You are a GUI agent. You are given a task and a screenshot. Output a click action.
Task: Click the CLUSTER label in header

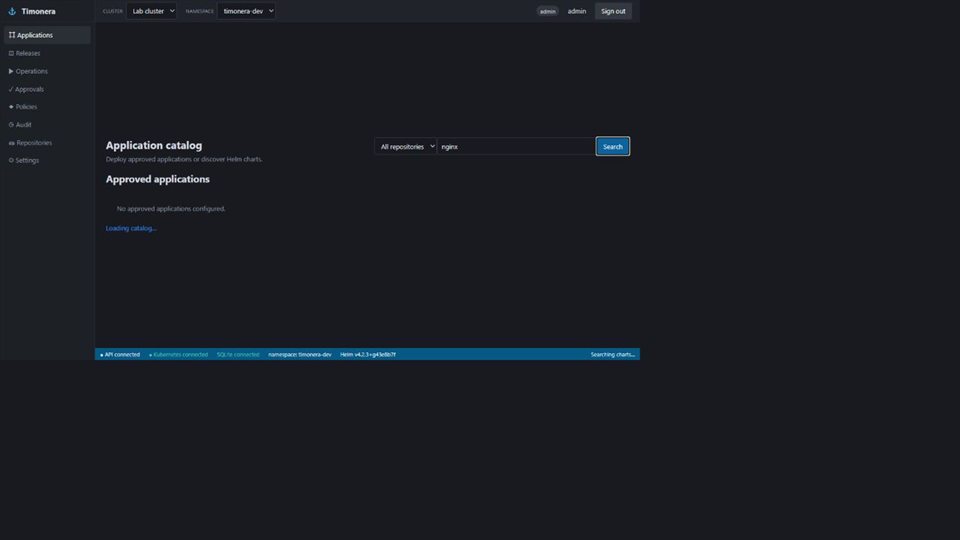tap(113, 11)
